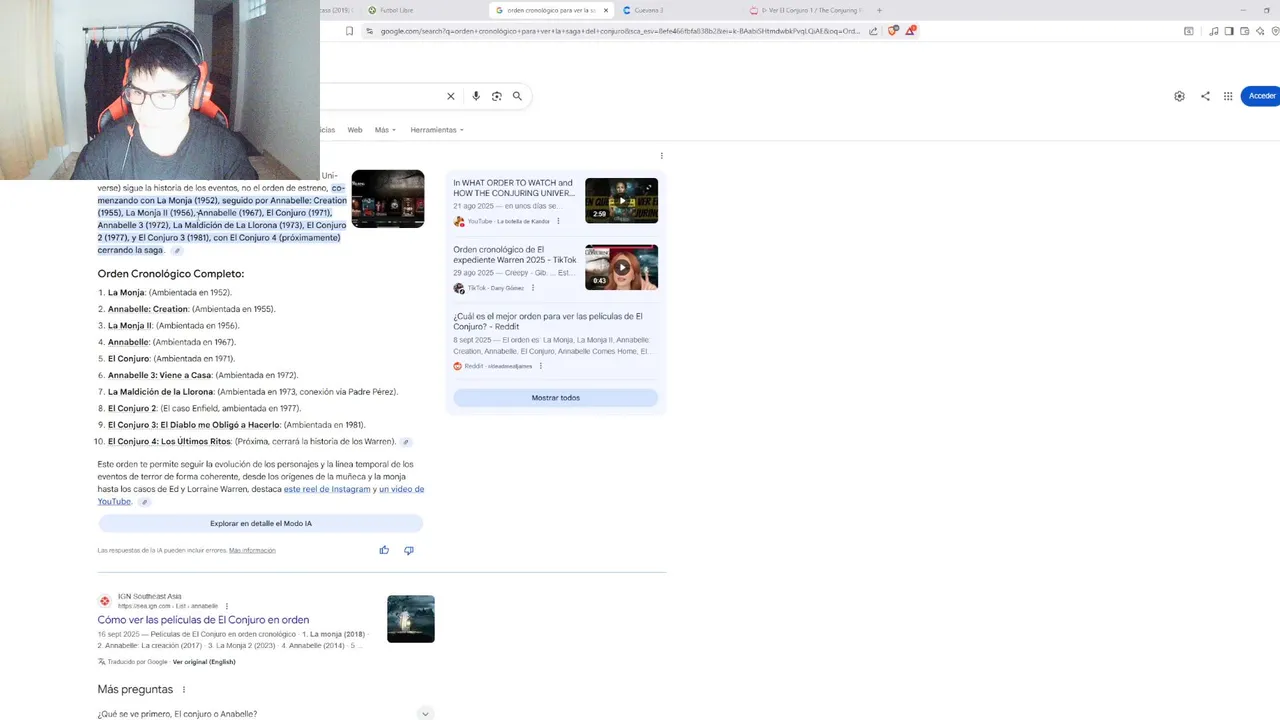Viewport: 1280px width, 720px height.
Task: Click the browser address bar URL
Action: [x=620, y=31]
